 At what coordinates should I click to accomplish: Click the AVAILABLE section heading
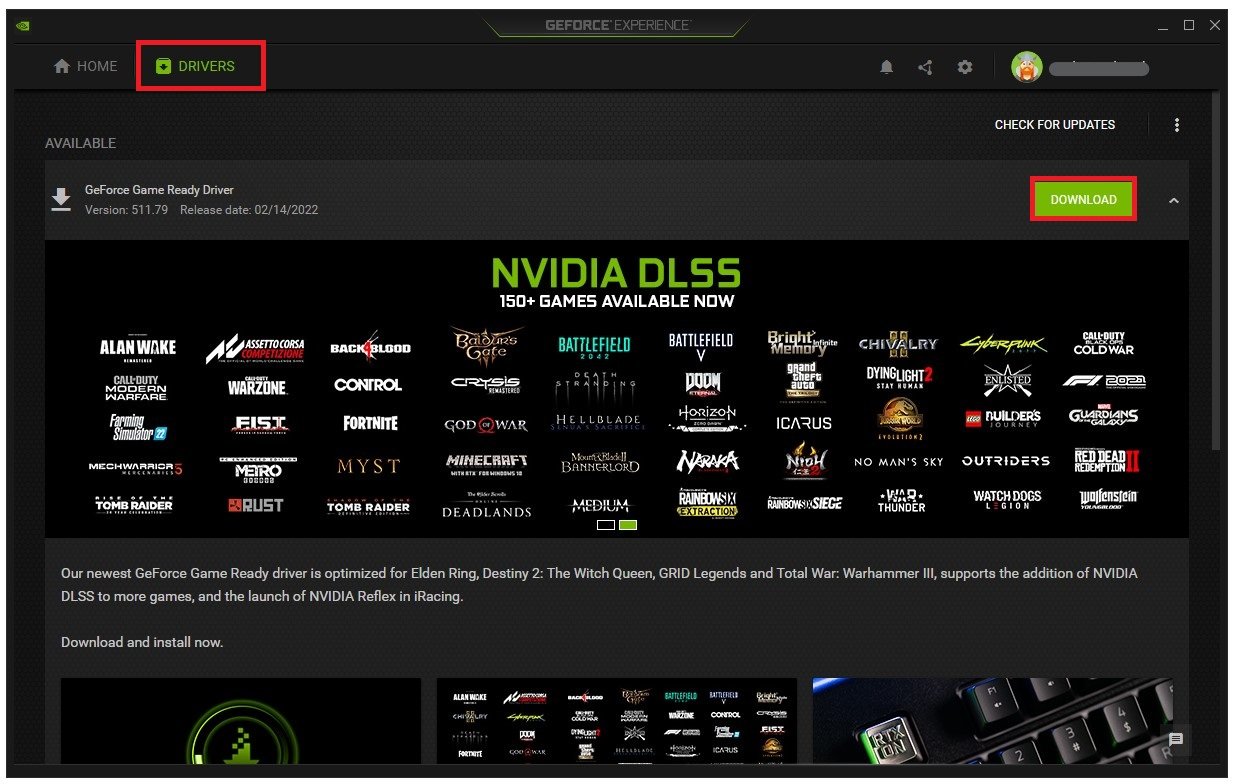(80, 143)
